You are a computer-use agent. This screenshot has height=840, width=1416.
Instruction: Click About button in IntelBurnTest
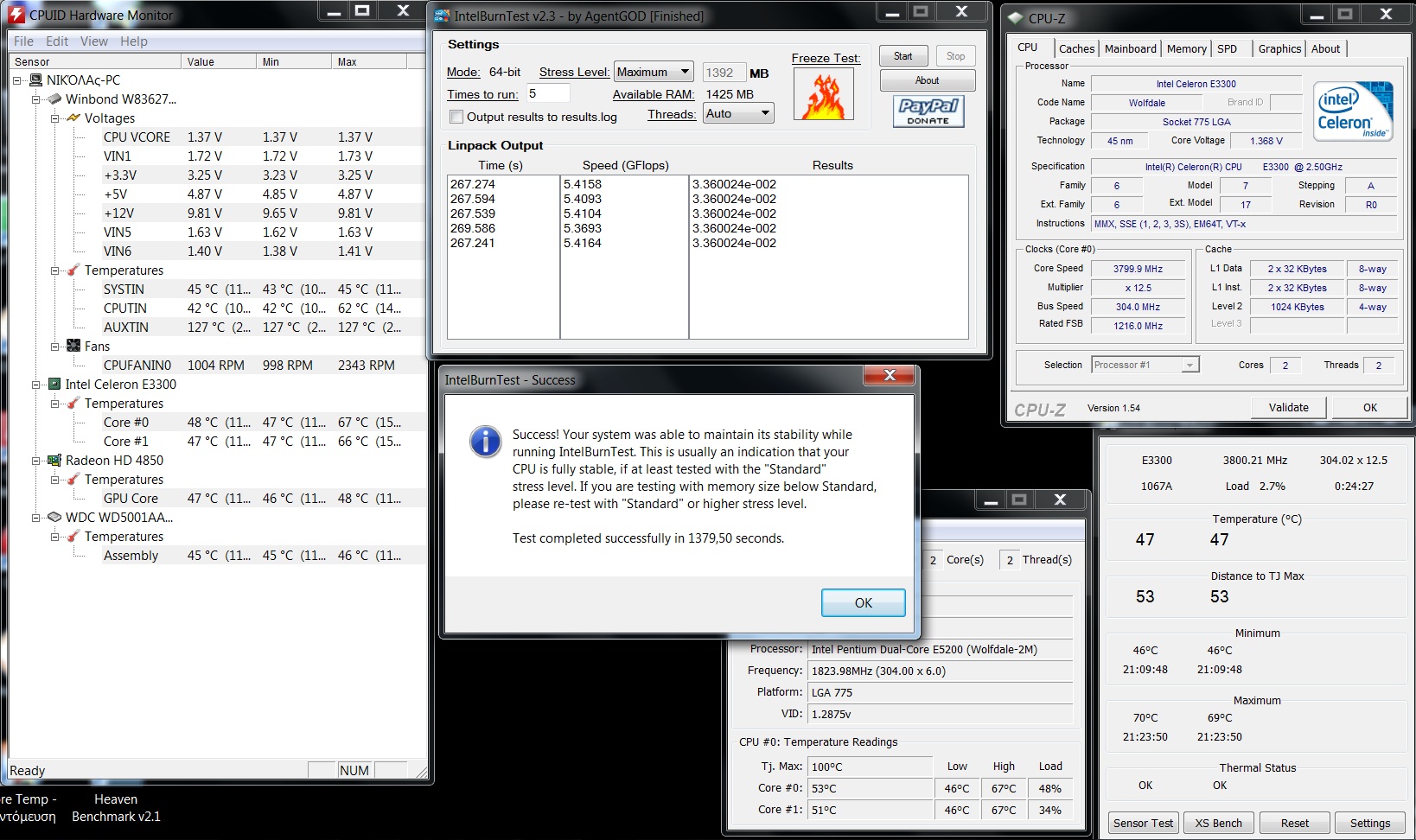pos(928,80)
